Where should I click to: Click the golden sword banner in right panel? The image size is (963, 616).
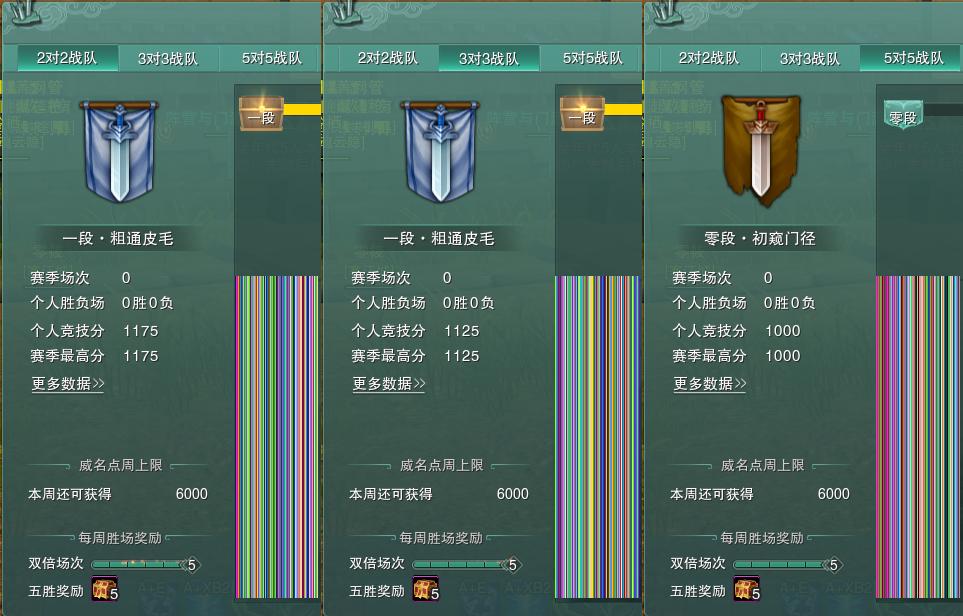(760, 149)
